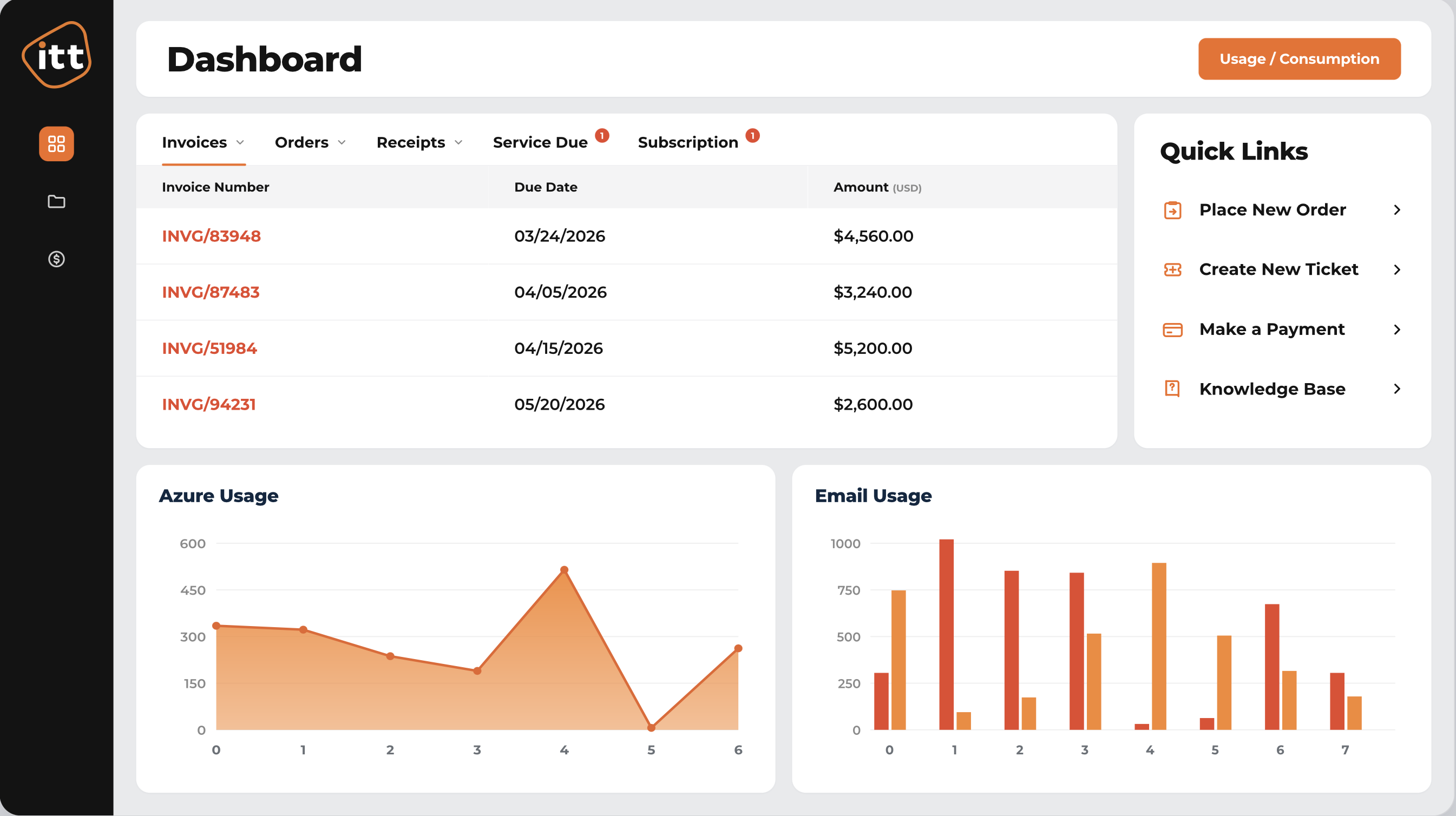Click tall orange Email Usage bar at 4
This screenshot has width=1456, height=816.
1159,646
